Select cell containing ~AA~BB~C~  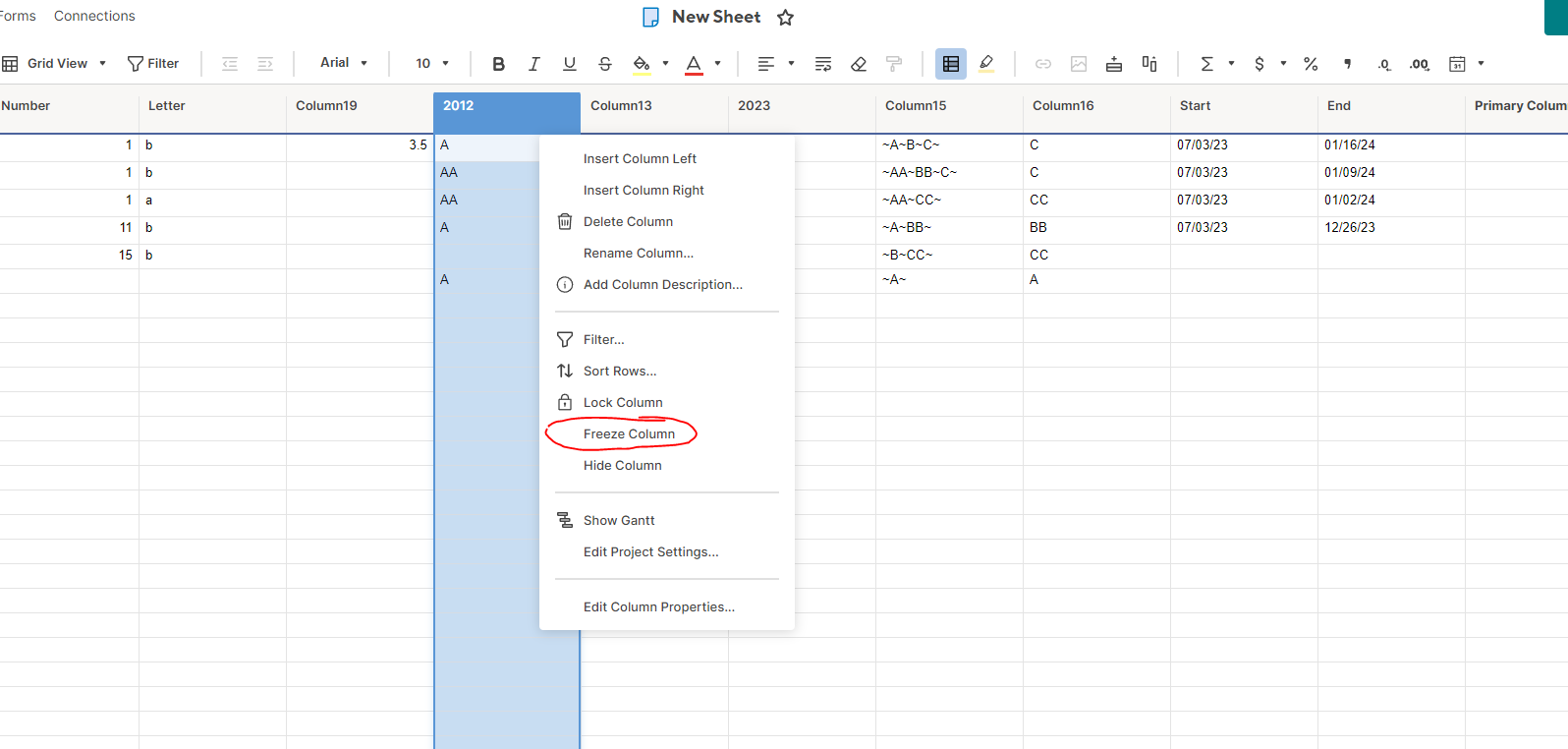(949, 173)
